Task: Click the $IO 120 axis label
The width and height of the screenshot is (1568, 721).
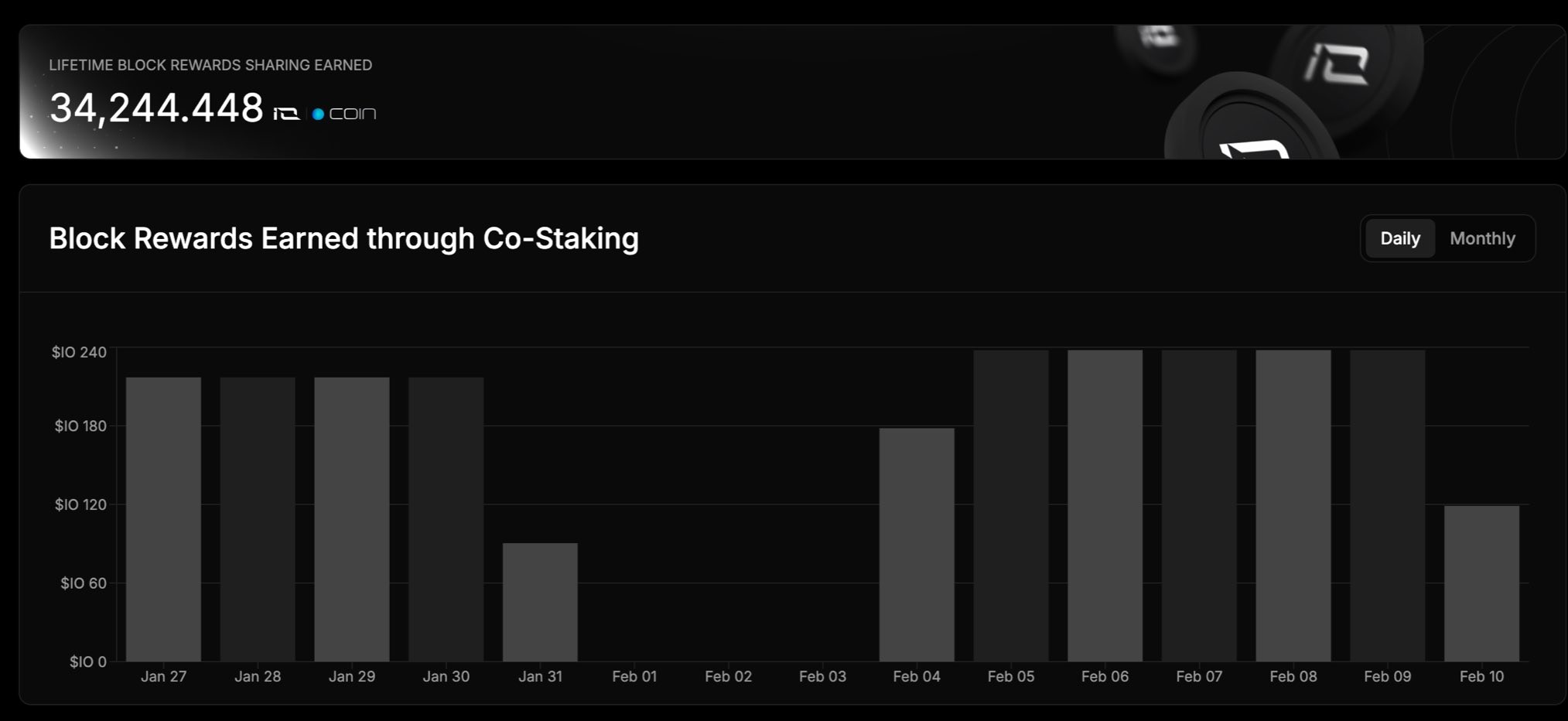Action: (x=80, y=504)
